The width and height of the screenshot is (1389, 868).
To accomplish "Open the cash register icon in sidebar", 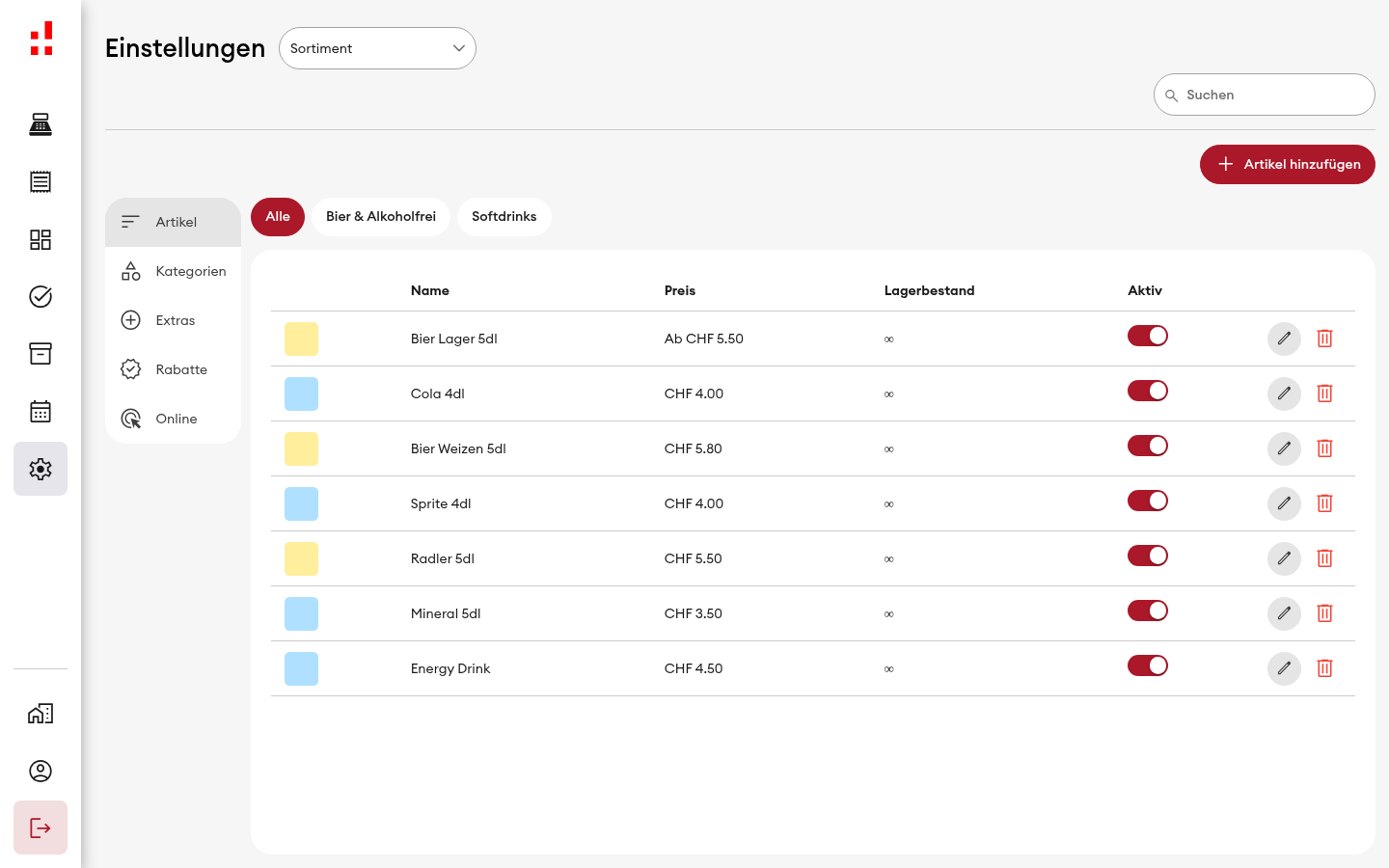I will pyautogui.click(x=41, y=124).
